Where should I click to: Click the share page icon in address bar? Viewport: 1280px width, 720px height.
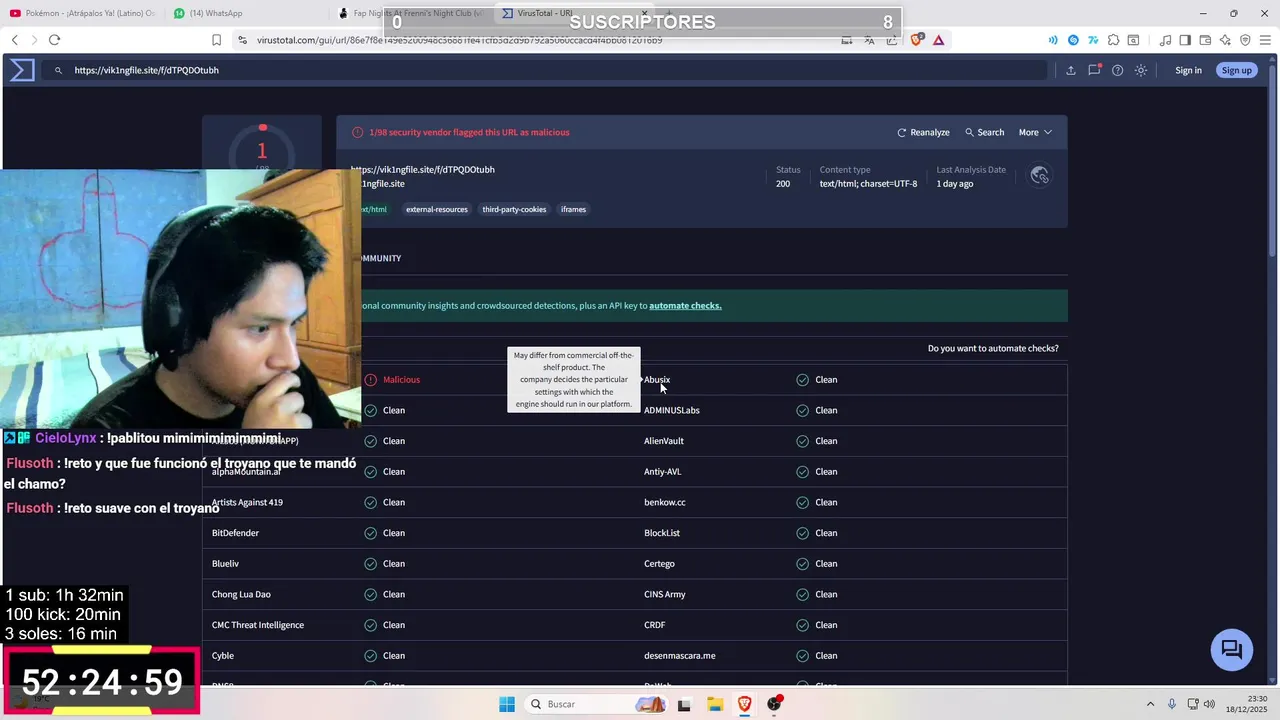tap(892, 40)
